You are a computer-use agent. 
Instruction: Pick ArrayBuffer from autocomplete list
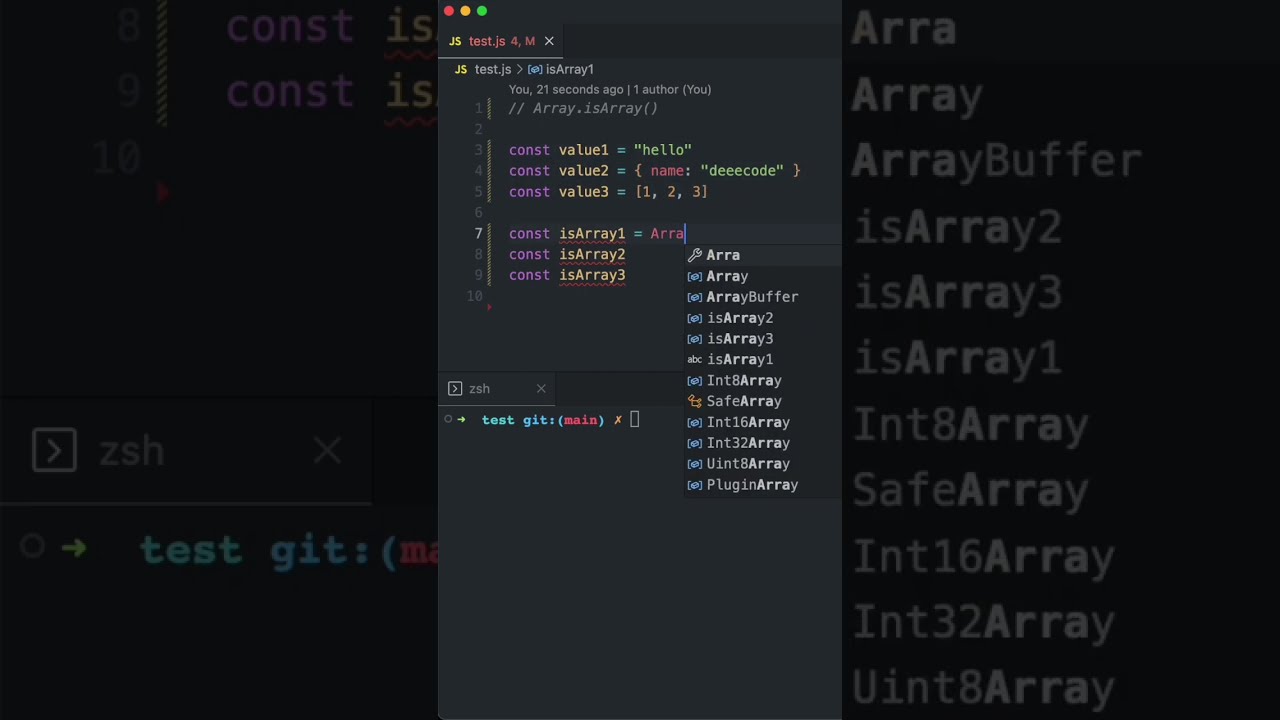click(763, 297)
